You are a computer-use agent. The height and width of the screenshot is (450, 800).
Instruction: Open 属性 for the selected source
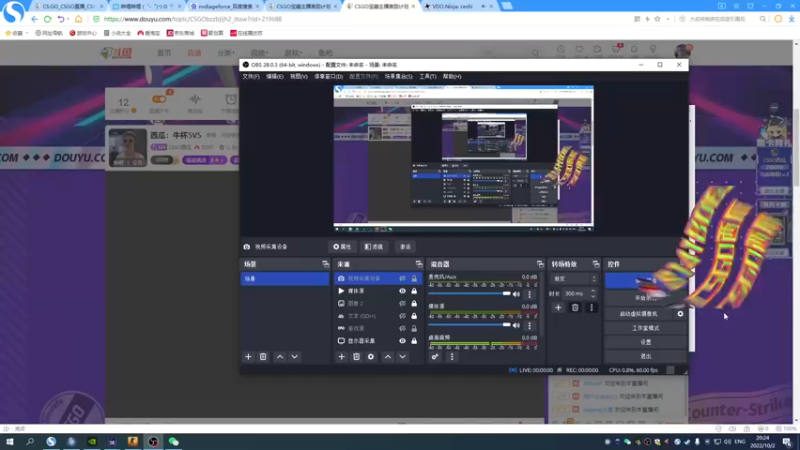coord(342,246)
